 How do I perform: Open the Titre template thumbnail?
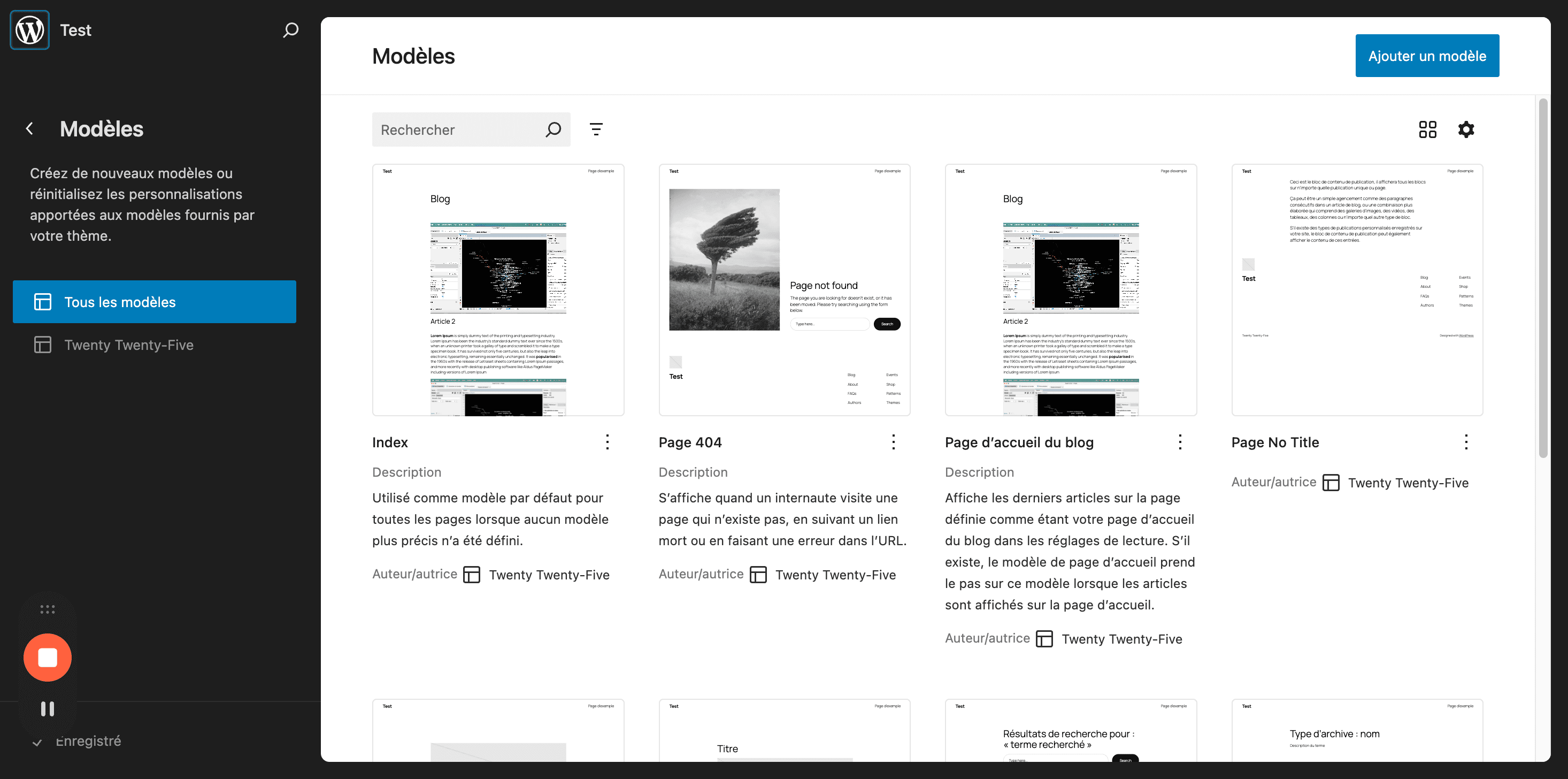pos(784,730)
